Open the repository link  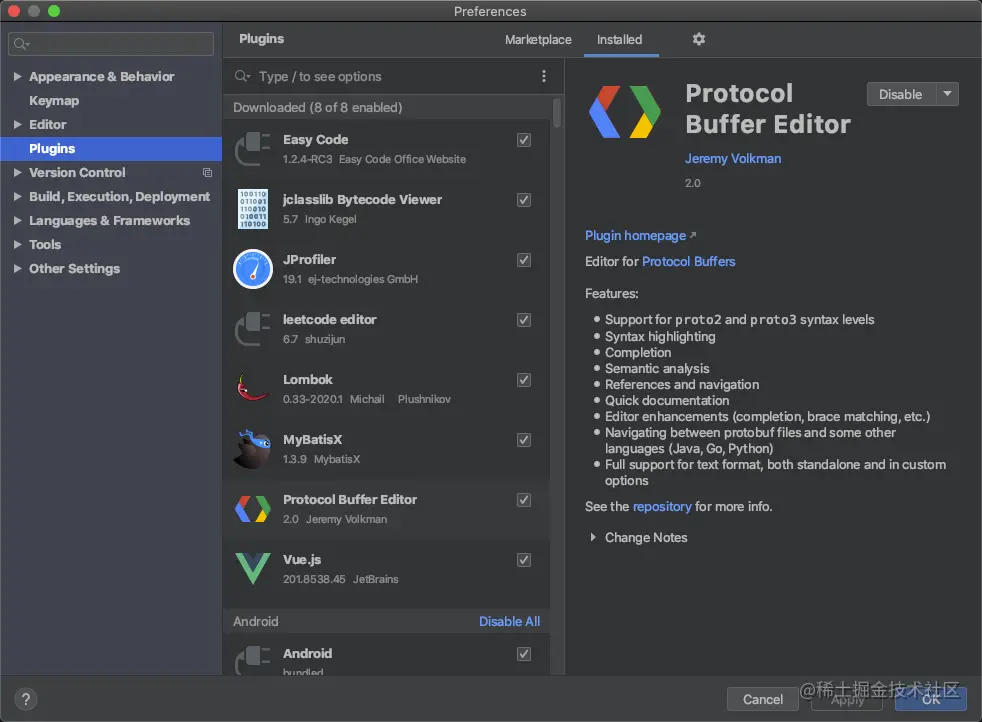(662, 507)
